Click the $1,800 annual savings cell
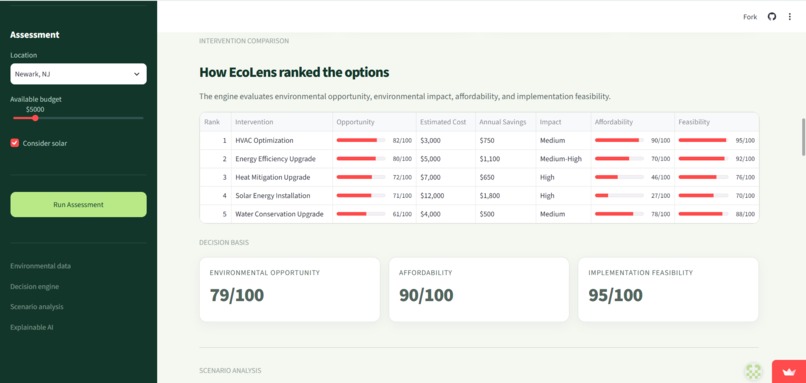 pyautogui.click(x=506, y=195)
